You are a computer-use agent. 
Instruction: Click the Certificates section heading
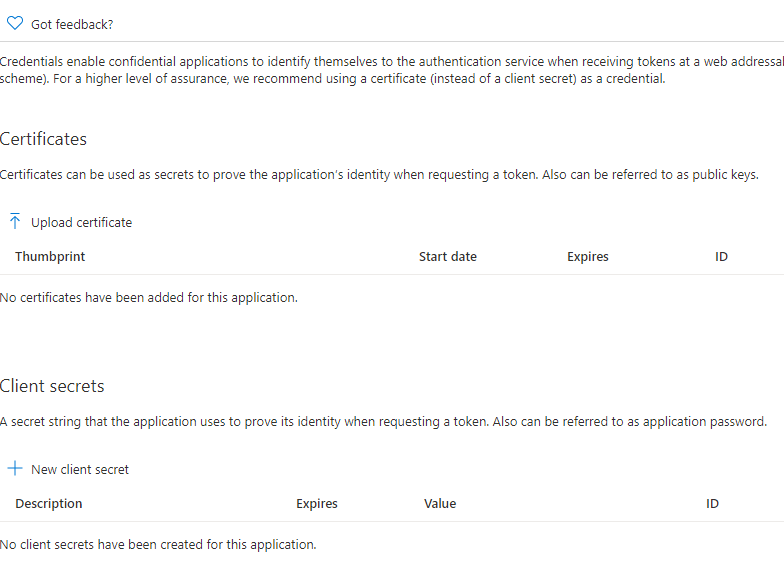point(43,139)
